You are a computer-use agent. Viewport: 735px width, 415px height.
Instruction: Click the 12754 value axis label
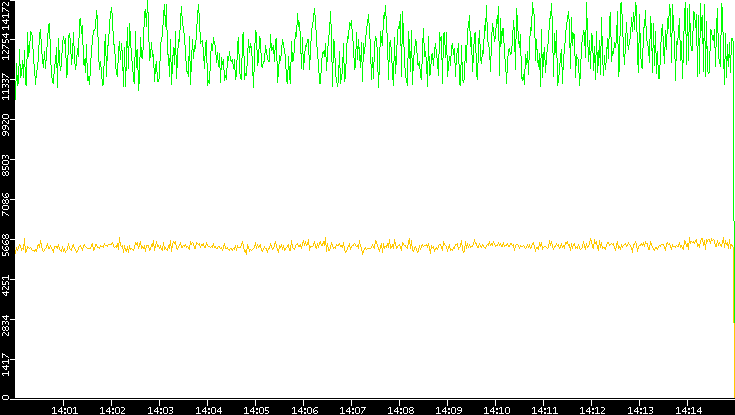(6, 46)
